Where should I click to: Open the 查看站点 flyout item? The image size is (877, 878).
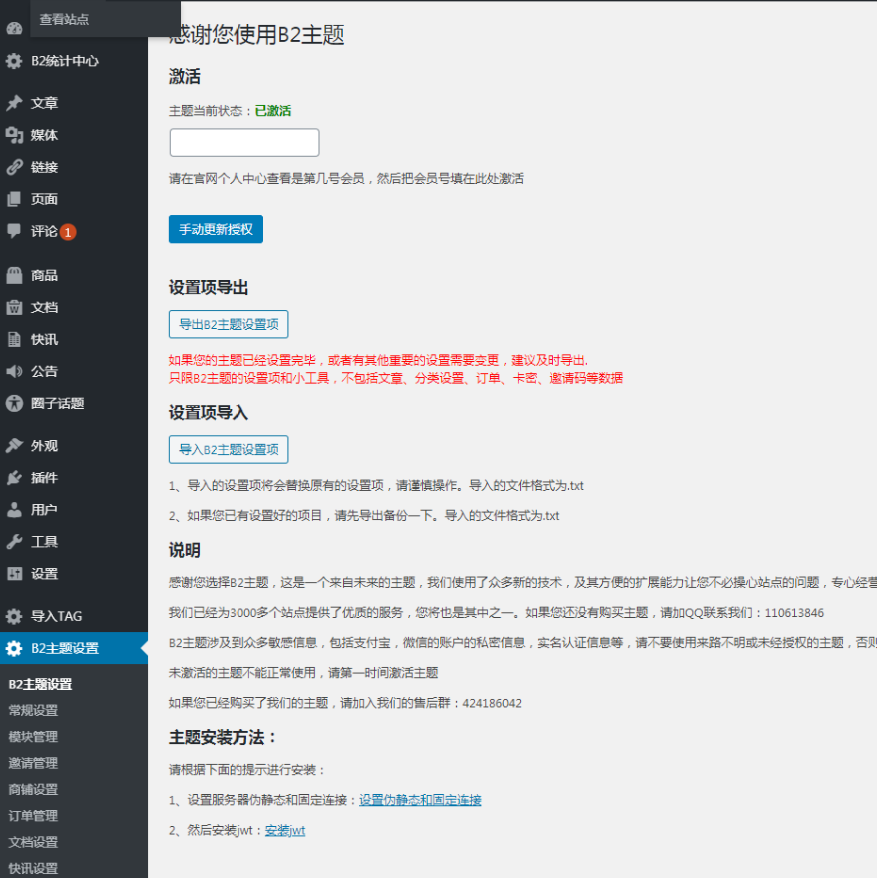[64, 19]
